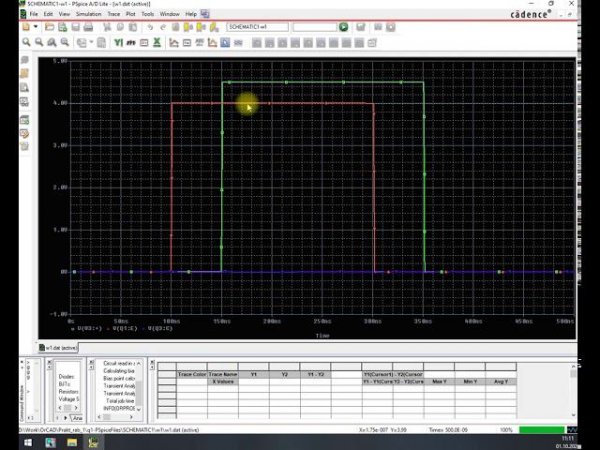
Task: Open the dropdown arrow beside the New icon
Action: (x=36, y=27)
